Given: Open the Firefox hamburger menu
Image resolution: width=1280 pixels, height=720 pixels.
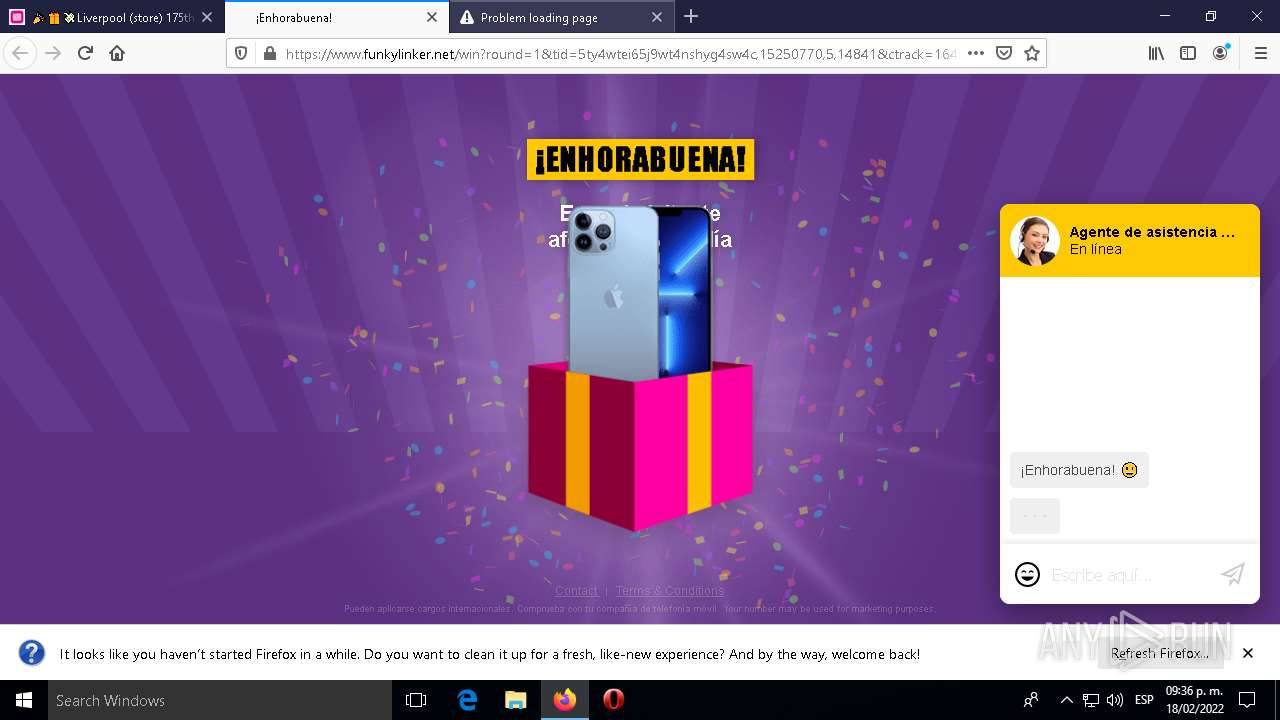Looking at the screenshot, I should pos(1260,53).
